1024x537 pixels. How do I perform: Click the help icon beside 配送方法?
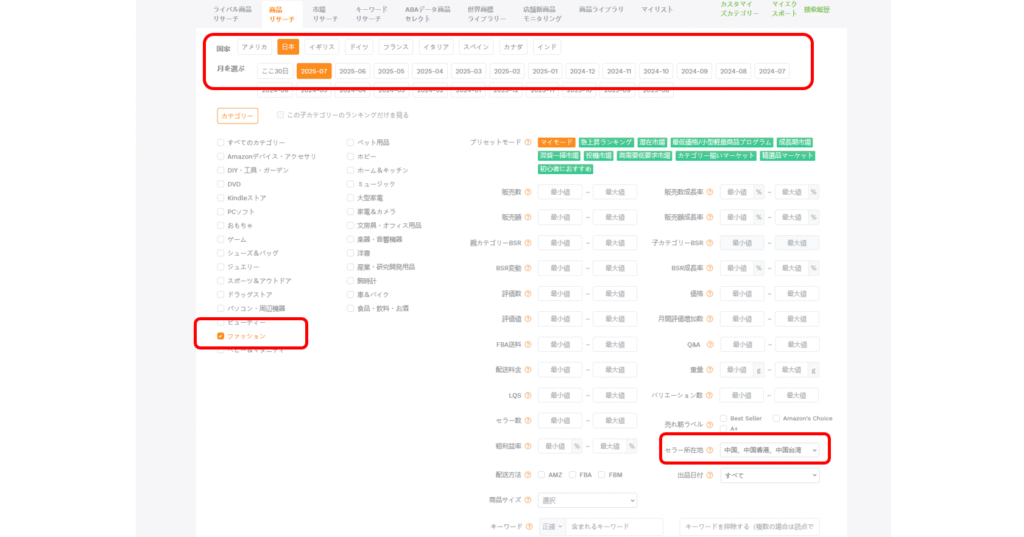click(529, 475)
